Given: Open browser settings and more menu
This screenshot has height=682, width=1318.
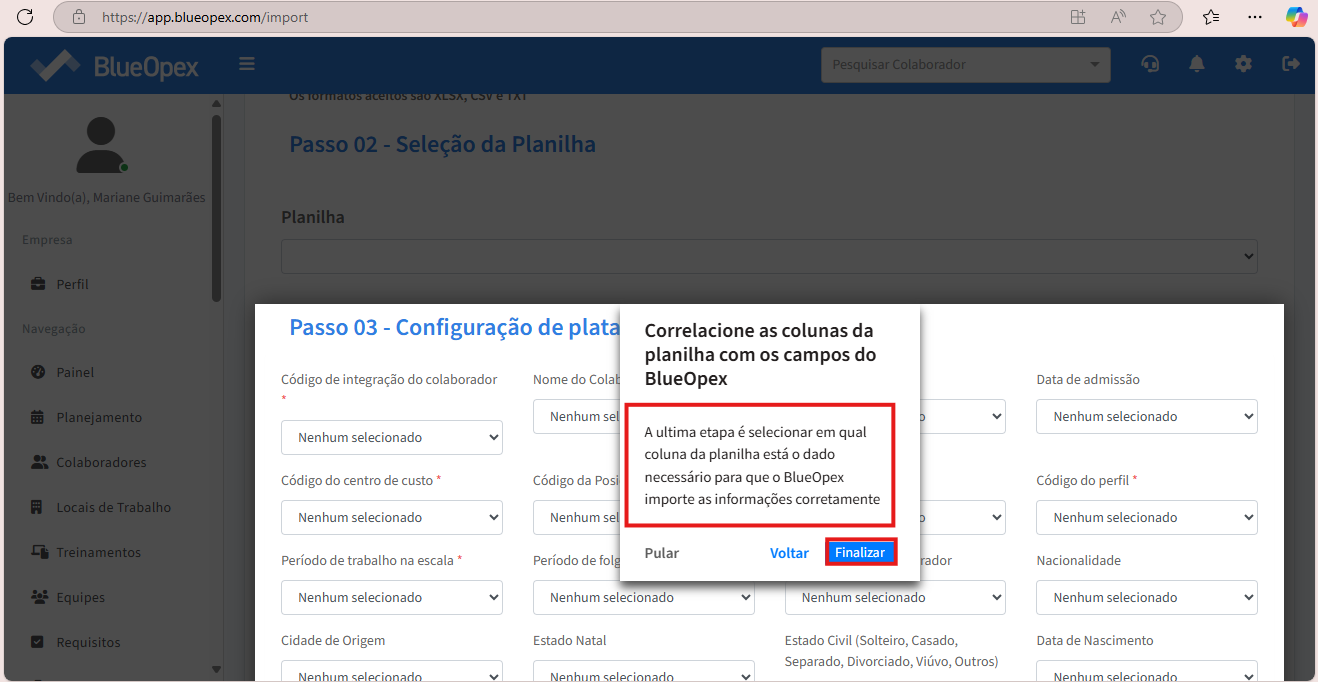Looking at the screenshot, I should pos(1255,17).
